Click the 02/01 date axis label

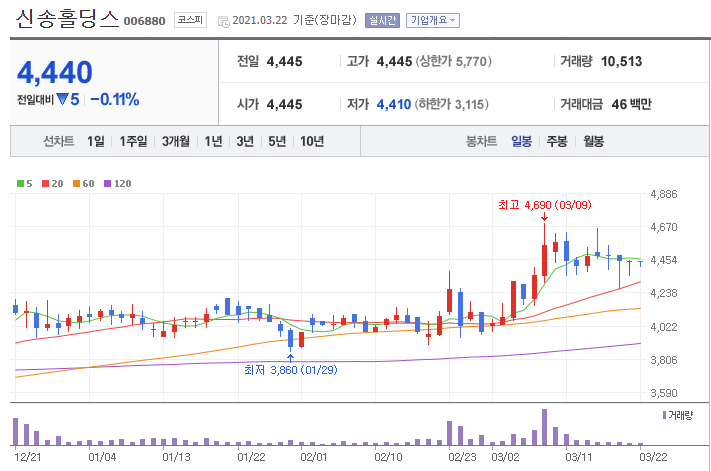pyautogui.click(x=314, y=457)
